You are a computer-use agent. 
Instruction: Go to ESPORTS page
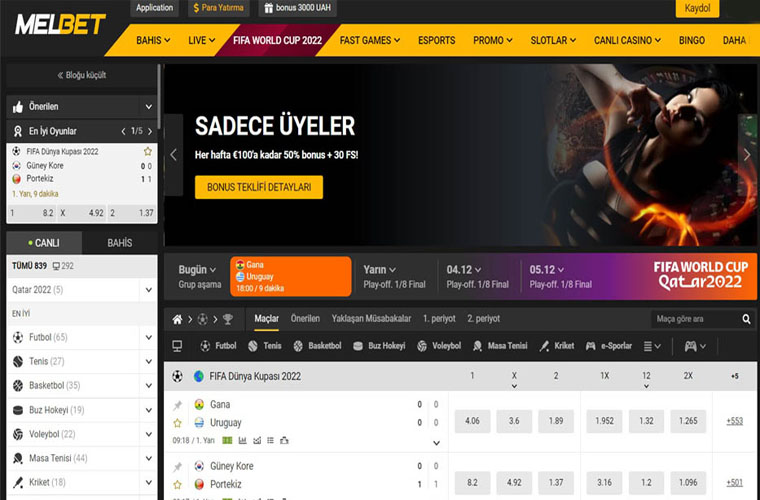pyautogui.click(x=436, y=41)
